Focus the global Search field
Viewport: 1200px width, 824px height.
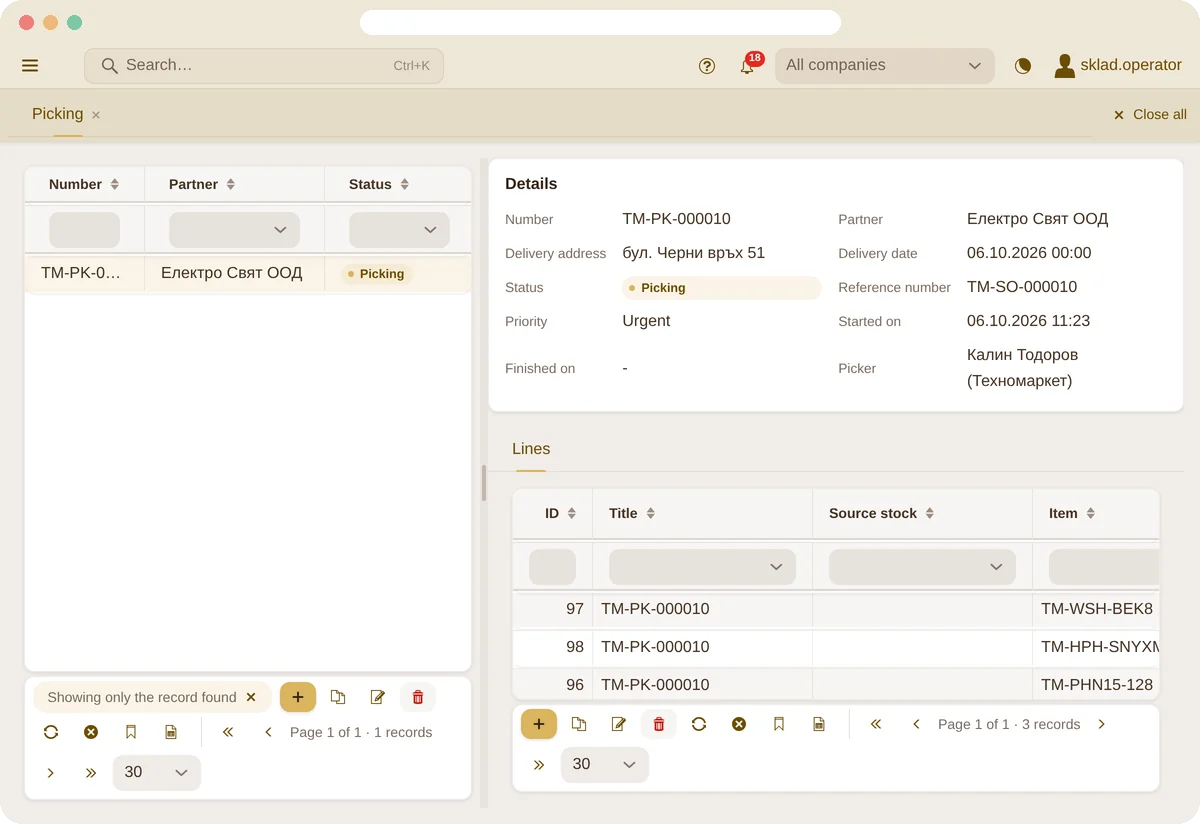pos(264,66)
